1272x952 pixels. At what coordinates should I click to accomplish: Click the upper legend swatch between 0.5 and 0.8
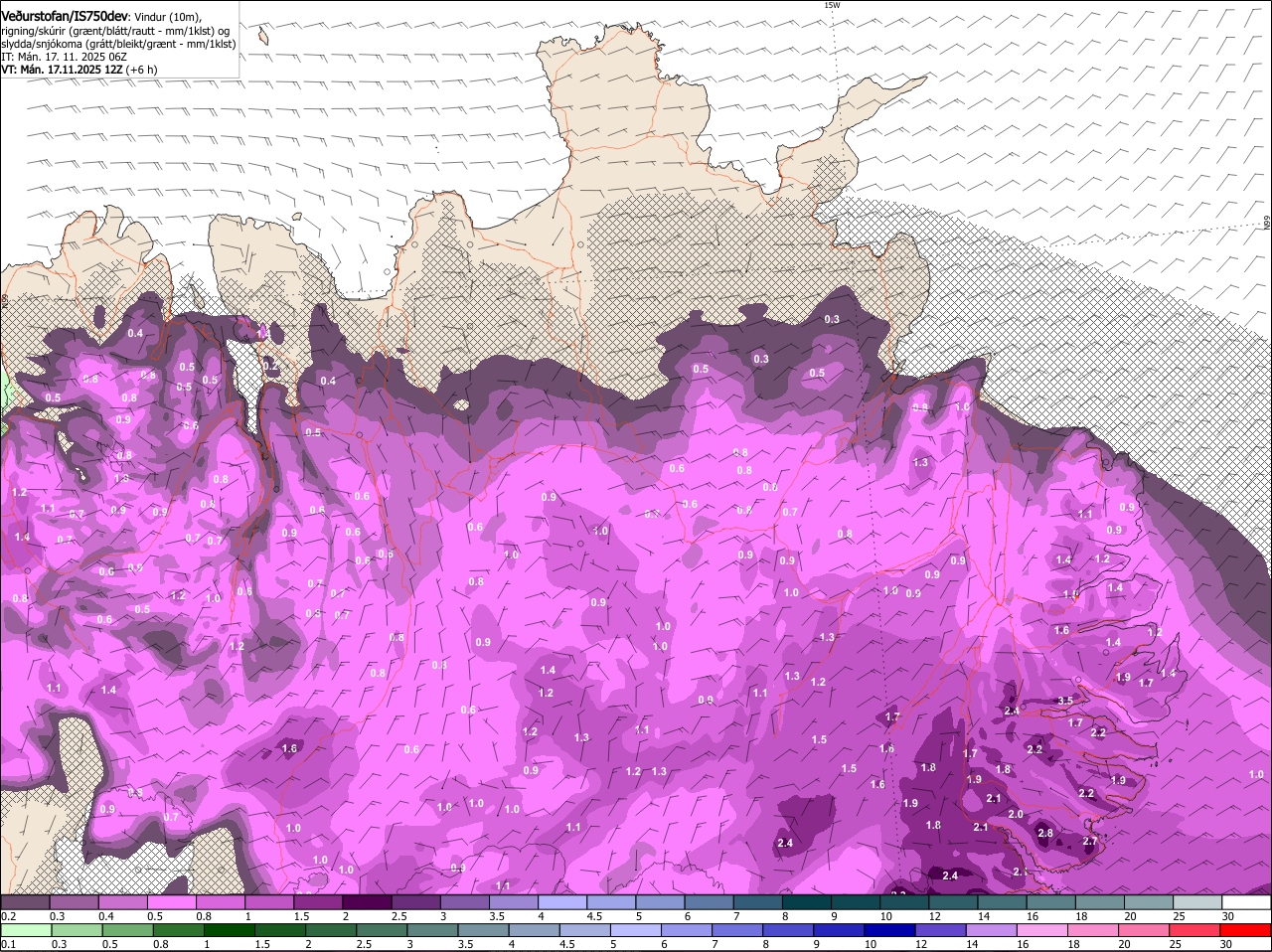click(171, 902)
